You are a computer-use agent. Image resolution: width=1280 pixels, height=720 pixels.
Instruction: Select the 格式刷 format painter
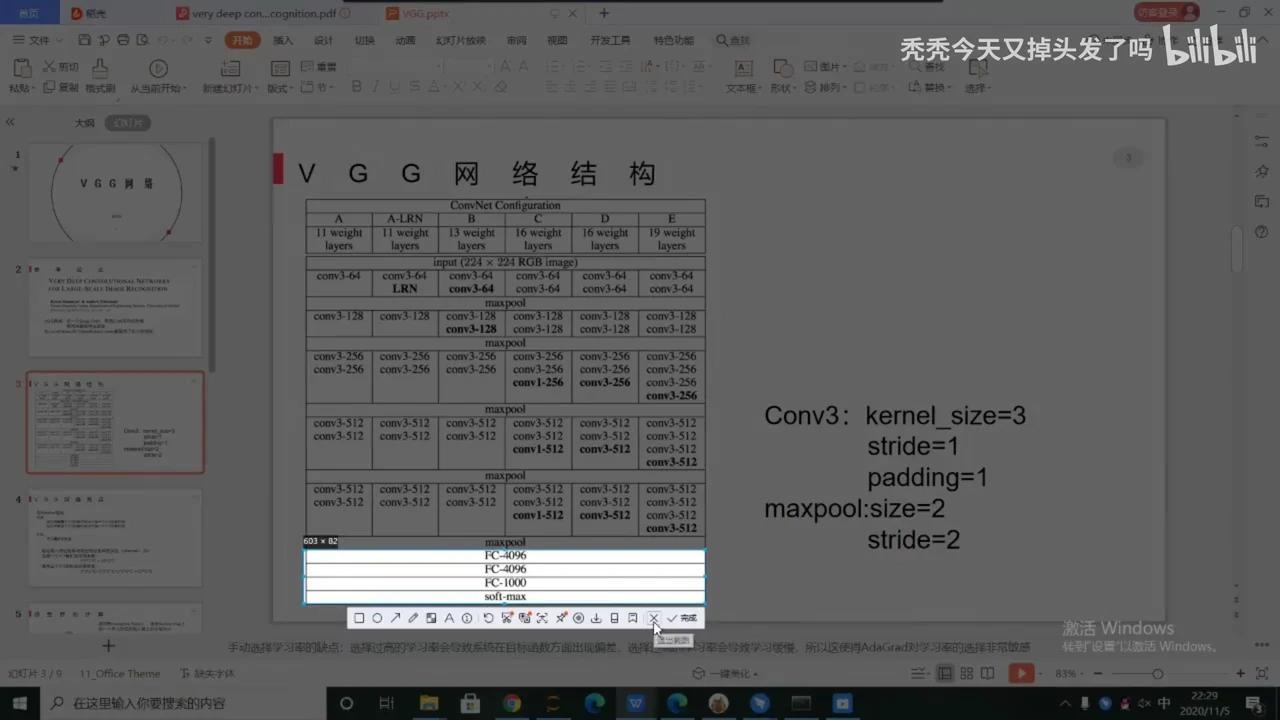pos(100,75)
